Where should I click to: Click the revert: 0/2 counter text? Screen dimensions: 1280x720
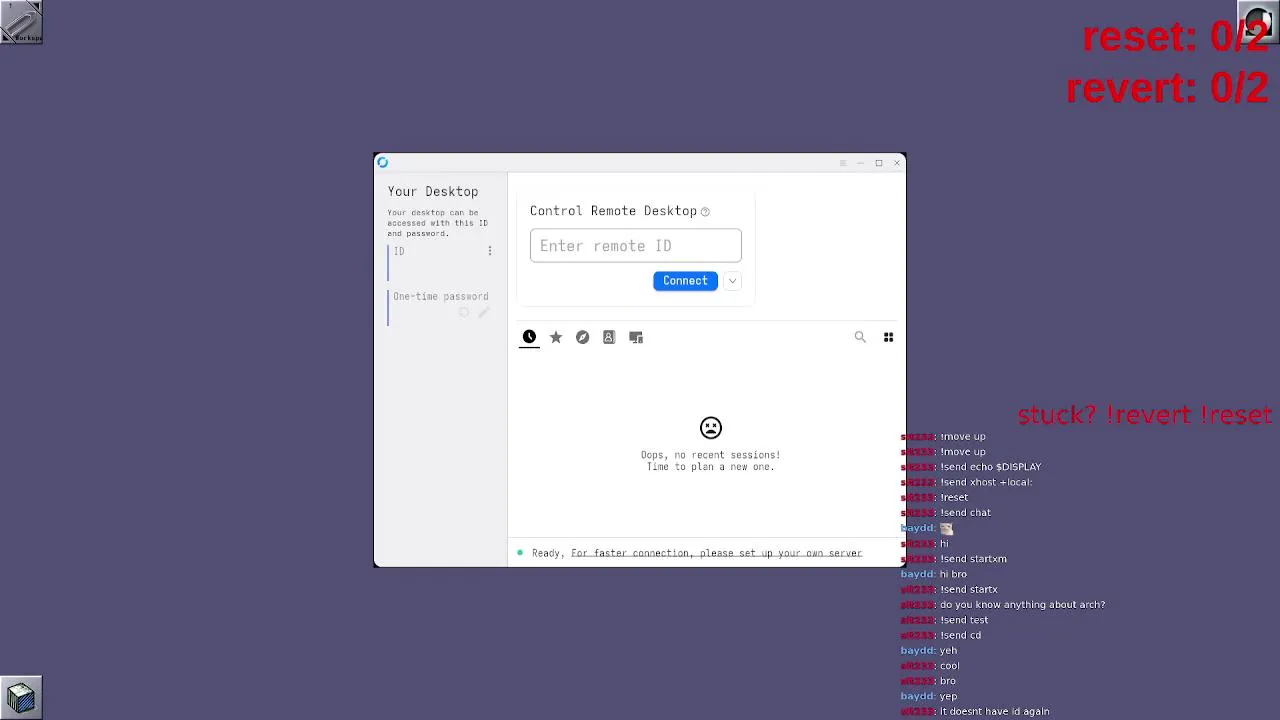pos(1168,88)
